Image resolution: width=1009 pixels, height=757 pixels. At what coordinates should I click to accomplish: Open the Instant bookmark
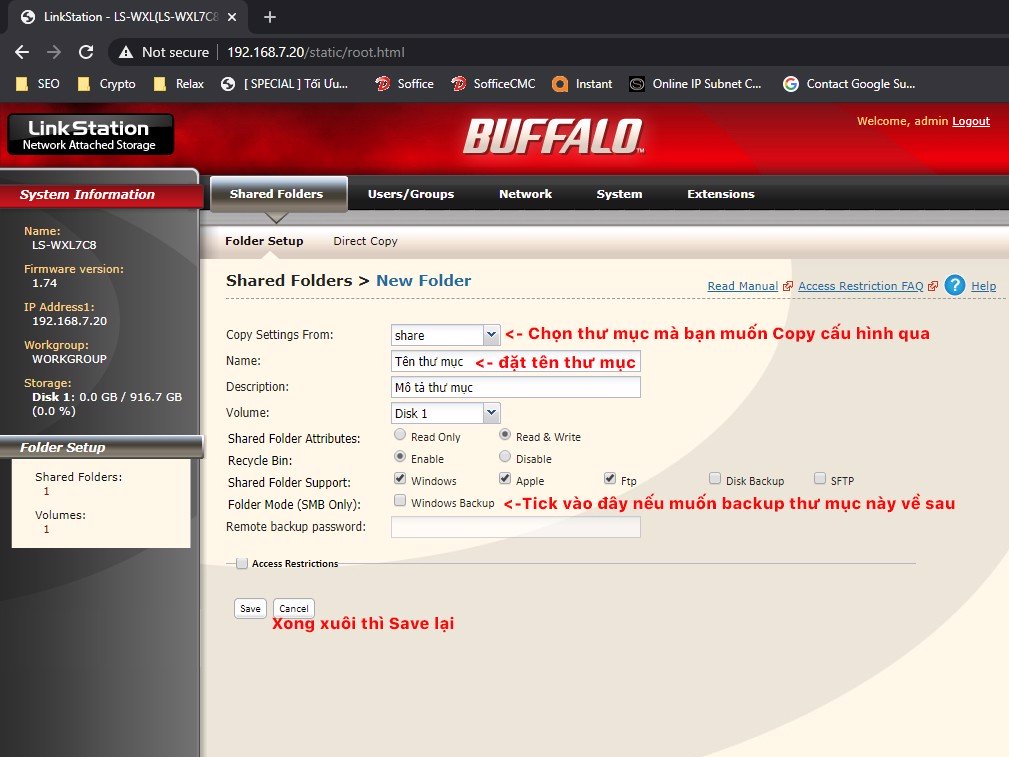point(582,84)
